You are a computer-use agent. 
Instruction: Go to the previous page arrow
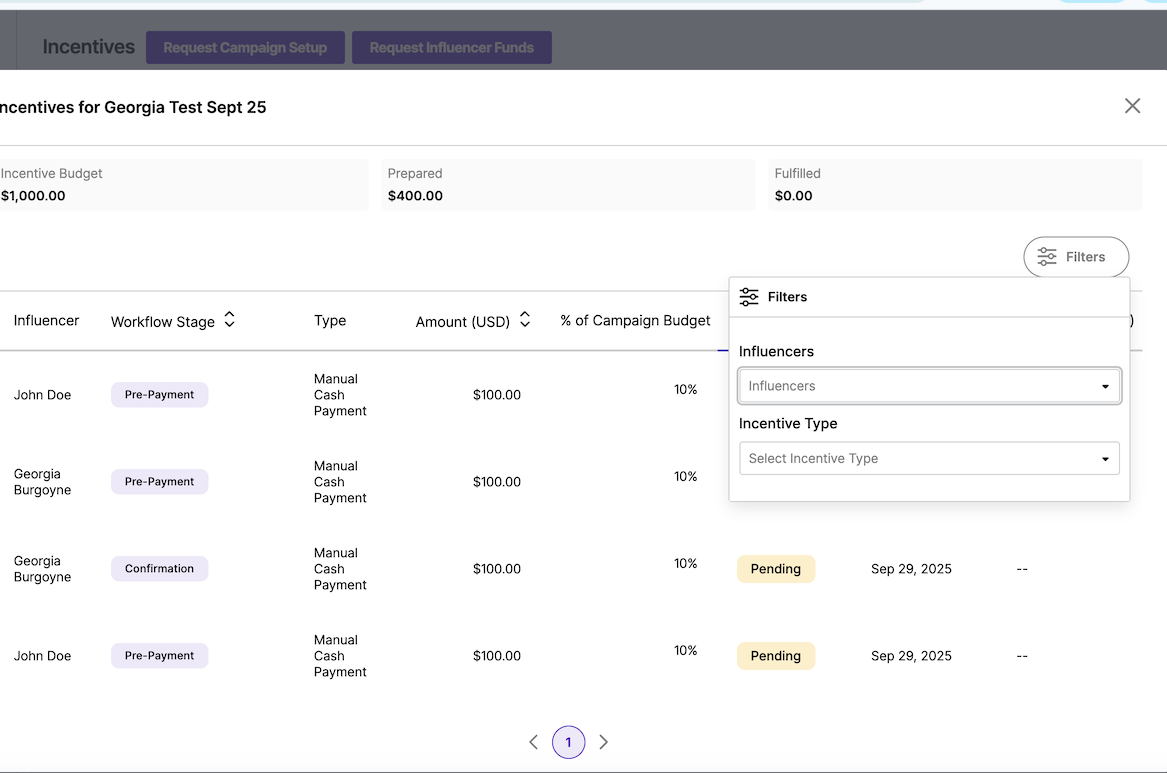[533, 742]
